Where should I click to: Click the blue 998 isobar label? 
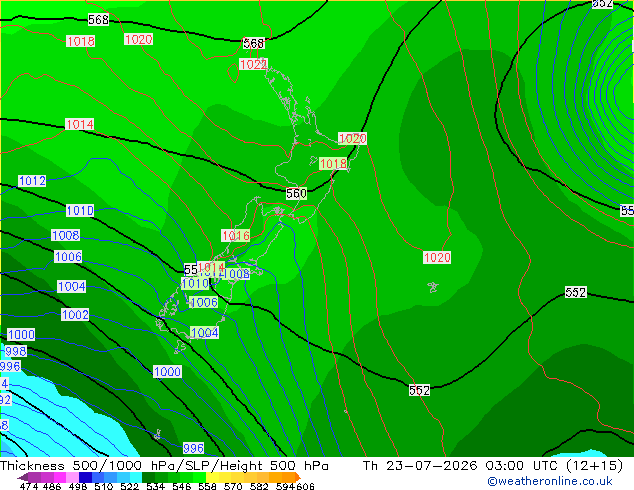point(16,351)
